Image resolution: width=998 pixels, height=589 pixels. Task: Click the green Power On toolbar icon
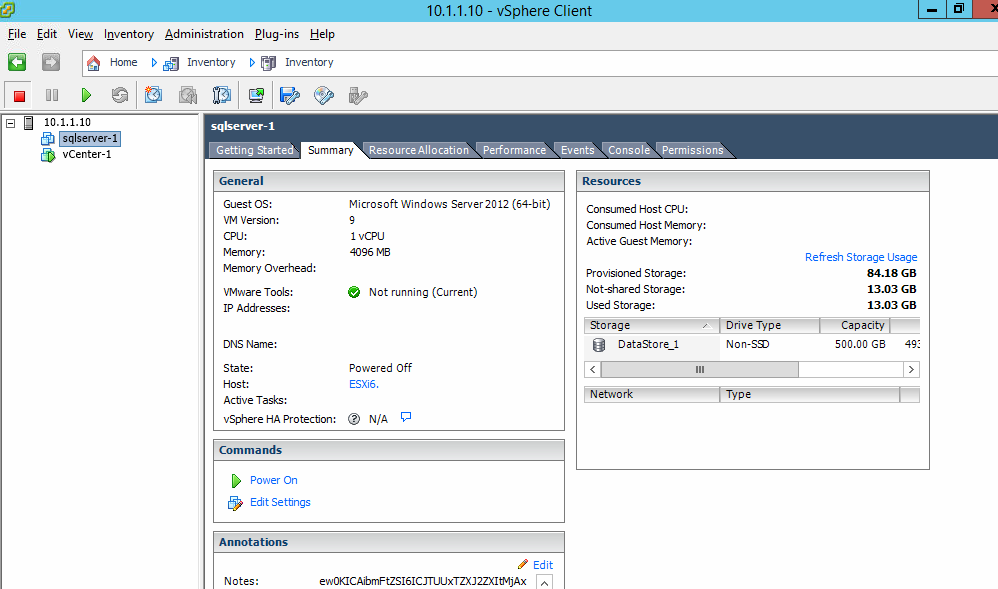(x=86, y=96)
